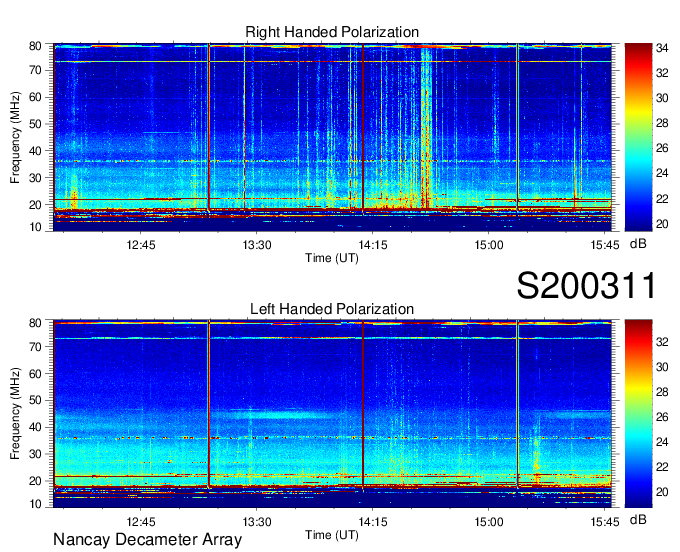Viewport: 680px width, 552px height.
Task: Select the 15:00 time tick of the Left Handed plot
Action: pos(489,522)
